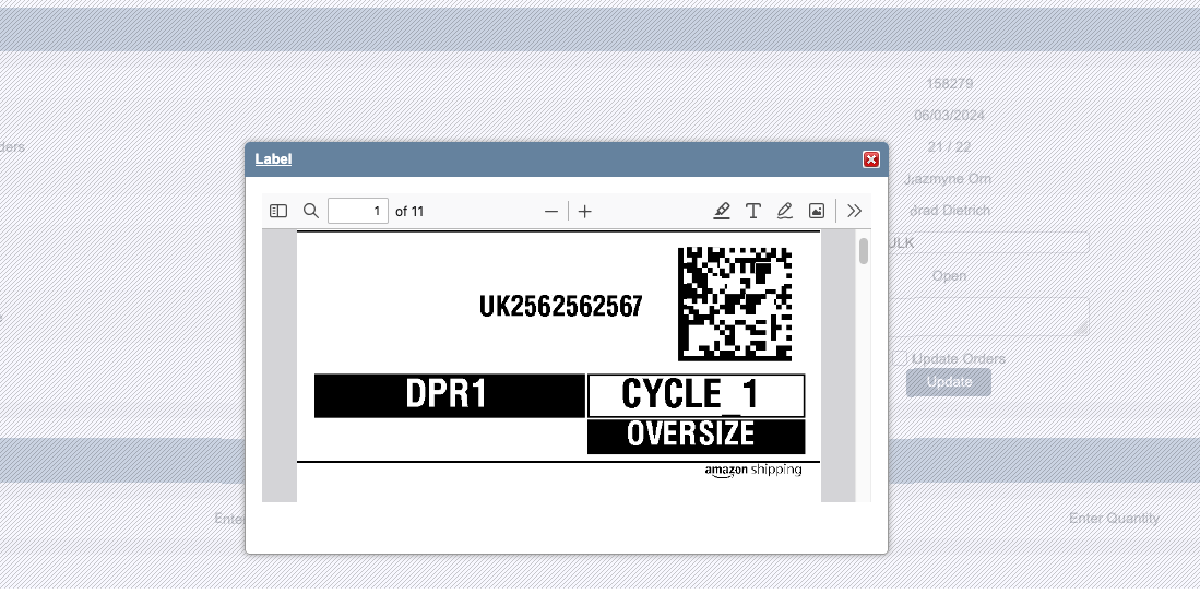The image size is (1200, 589).
Task: Select the highlight tool
Action: pos(722,211)
